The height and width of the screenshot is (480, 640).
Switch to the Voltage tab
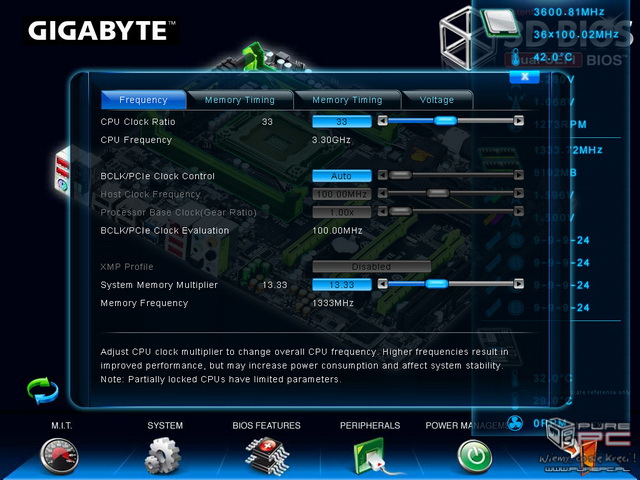pos(437,100)
